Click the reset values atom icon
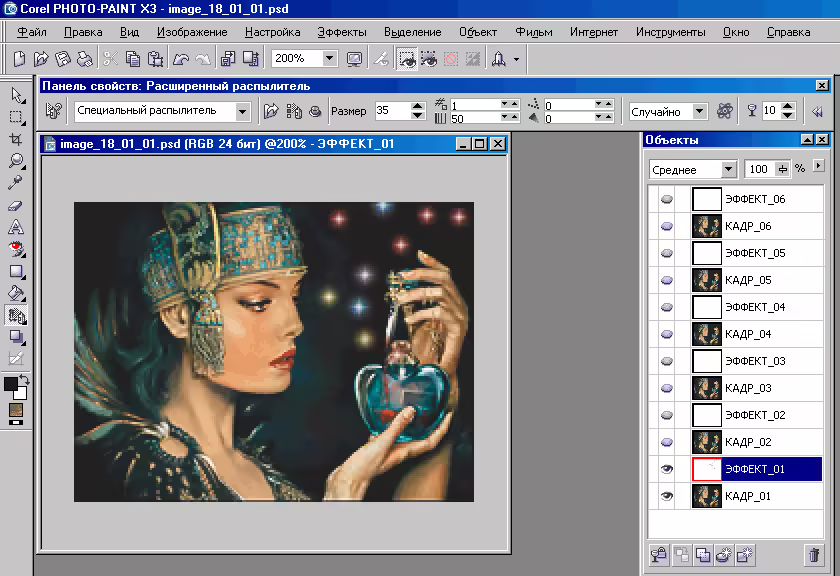Screen dimensions: 840x576 725,111
